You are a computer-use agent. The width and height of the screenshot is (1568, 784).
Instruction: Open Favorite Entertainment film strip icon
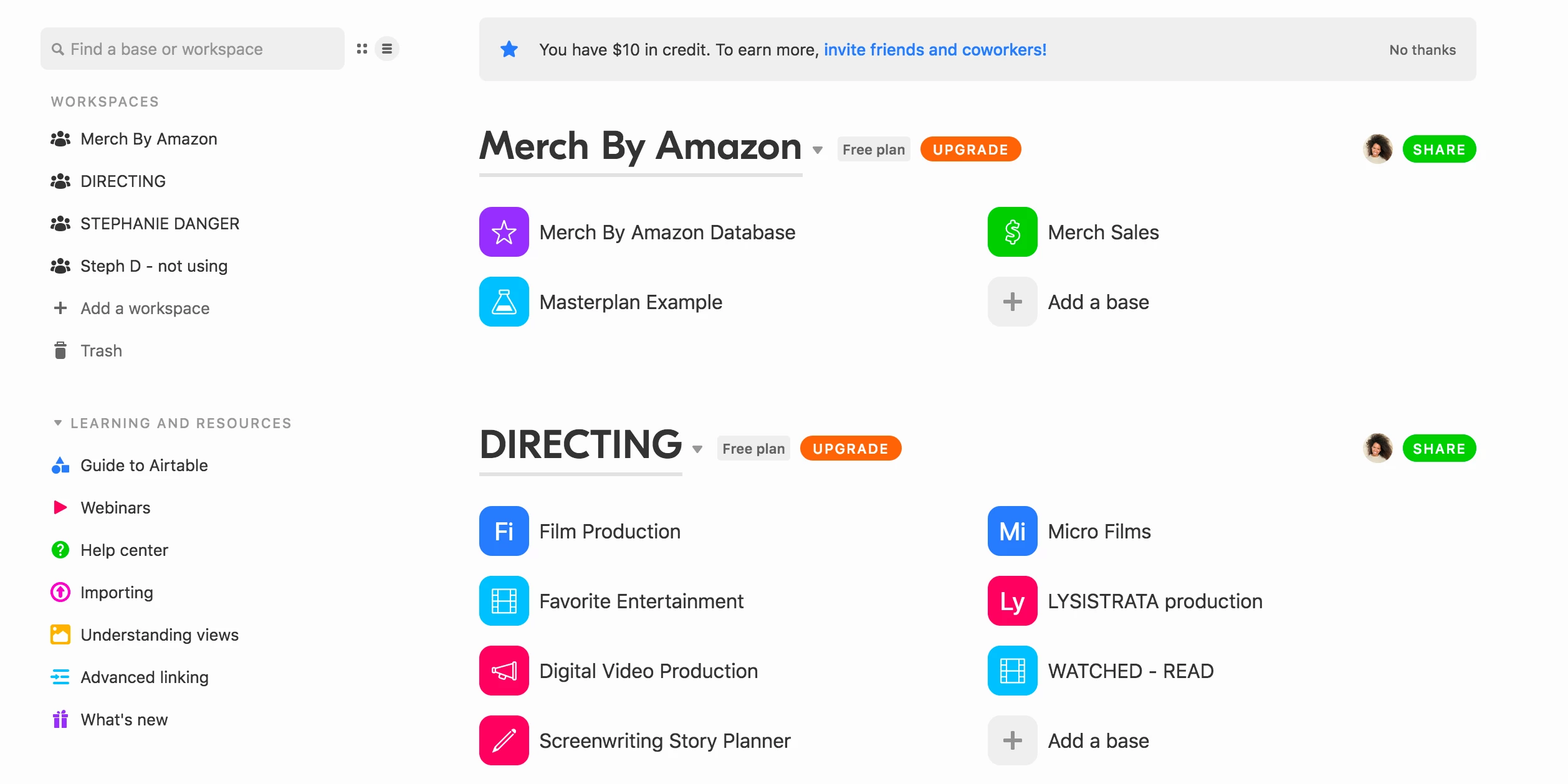(504, 601)
